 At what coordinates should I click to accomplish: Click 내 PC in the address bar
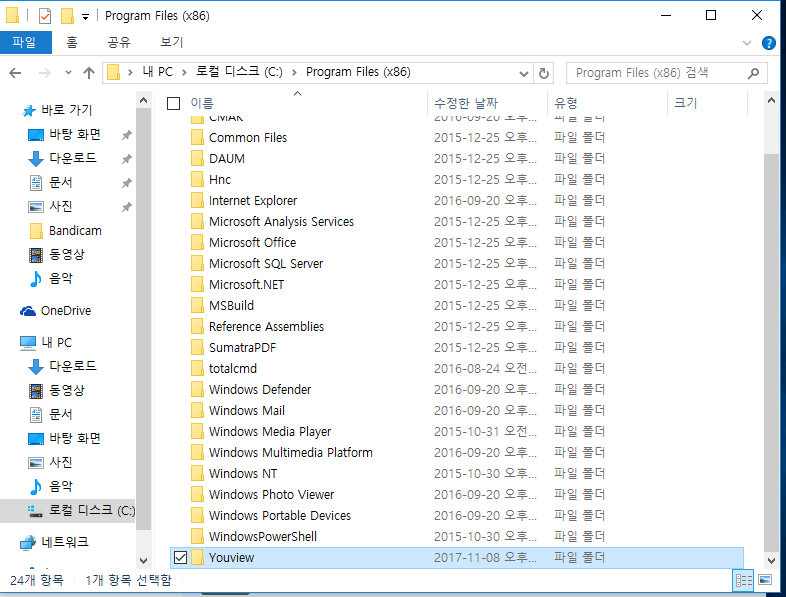157,72
